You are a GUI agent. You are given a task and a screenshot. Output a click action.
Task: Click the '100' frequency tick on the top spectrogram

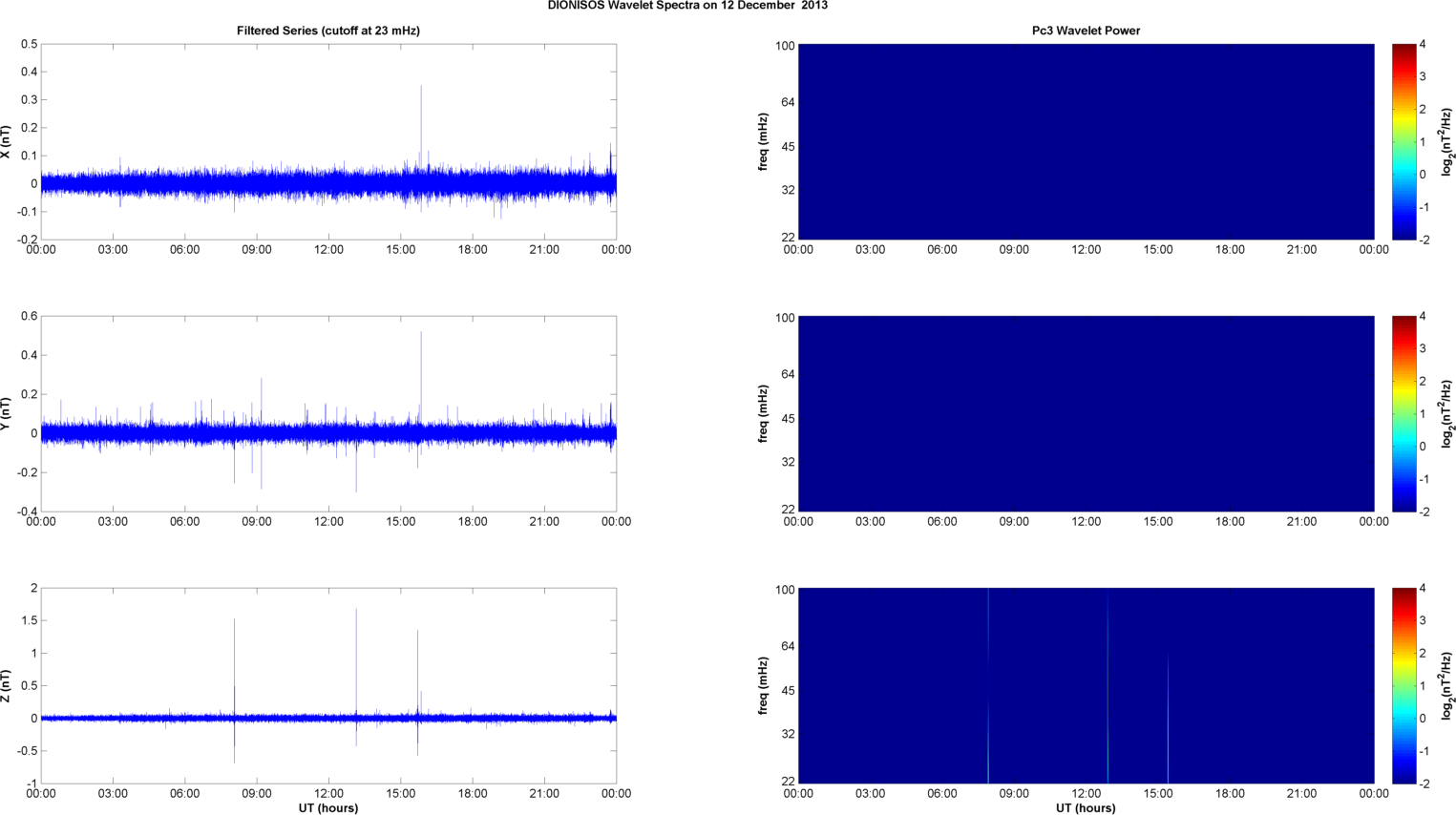coord(785,46)
